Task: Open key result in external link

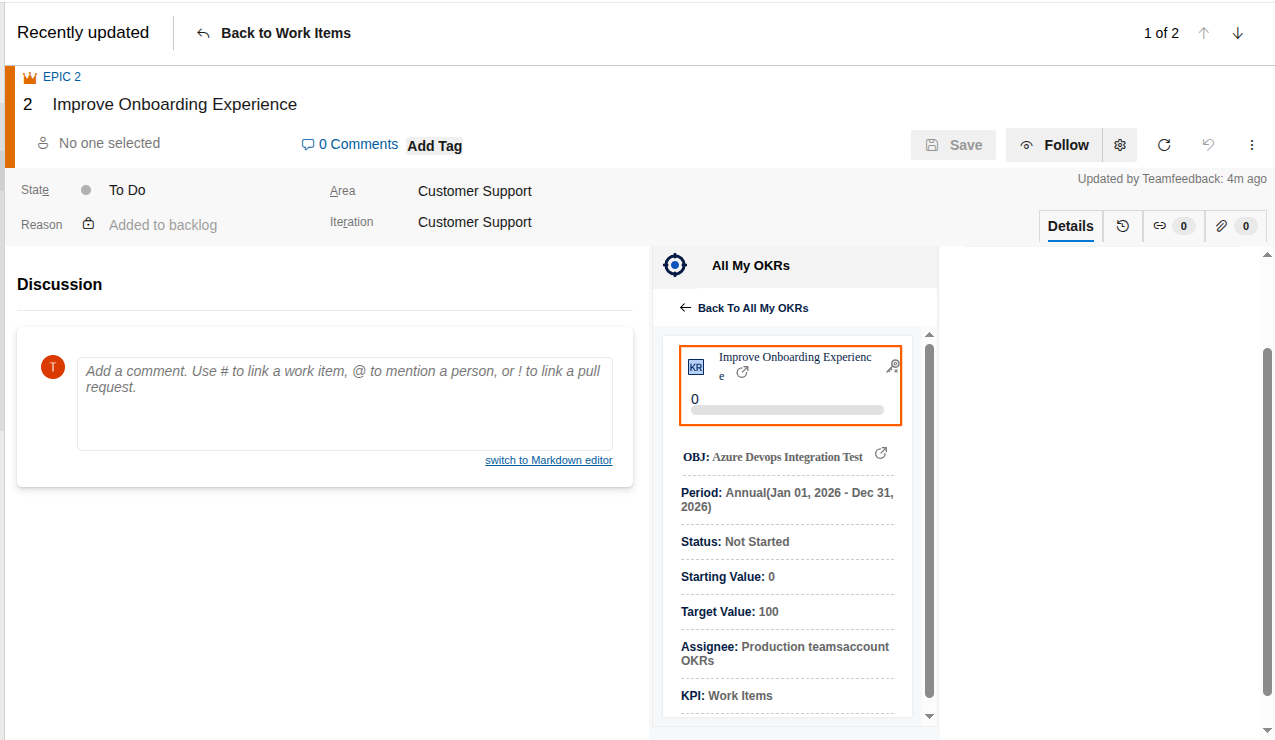Action: [x=743, y=372]
